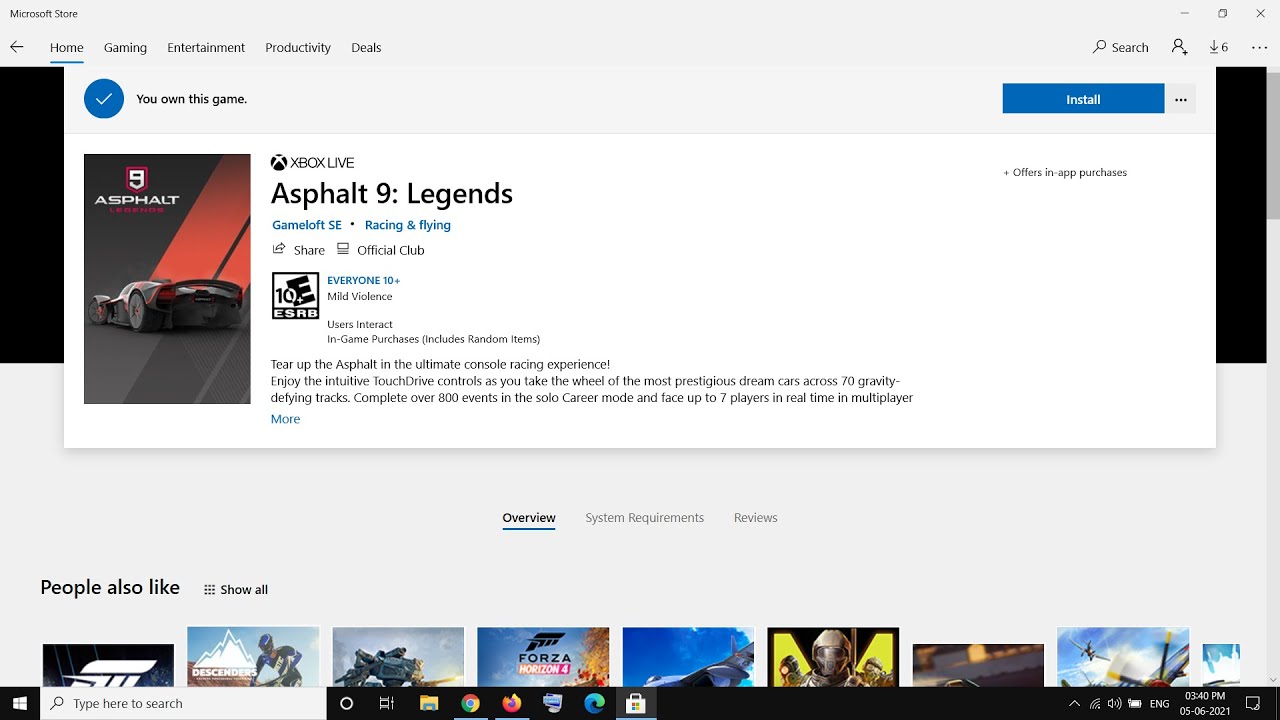The width and height of the screenshot is (1280, 720).
Task: Open the yellow helmeted soldier game tile
Action: tap(833, 657)
